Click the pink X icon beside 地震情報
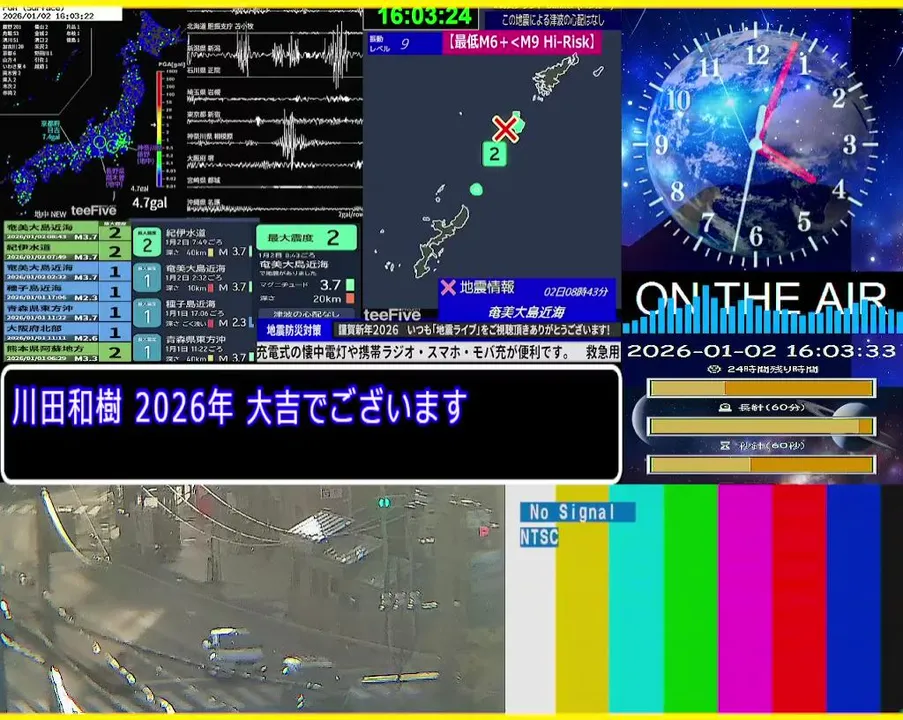This screenshot has width=903, height=720. pos(448,287)
